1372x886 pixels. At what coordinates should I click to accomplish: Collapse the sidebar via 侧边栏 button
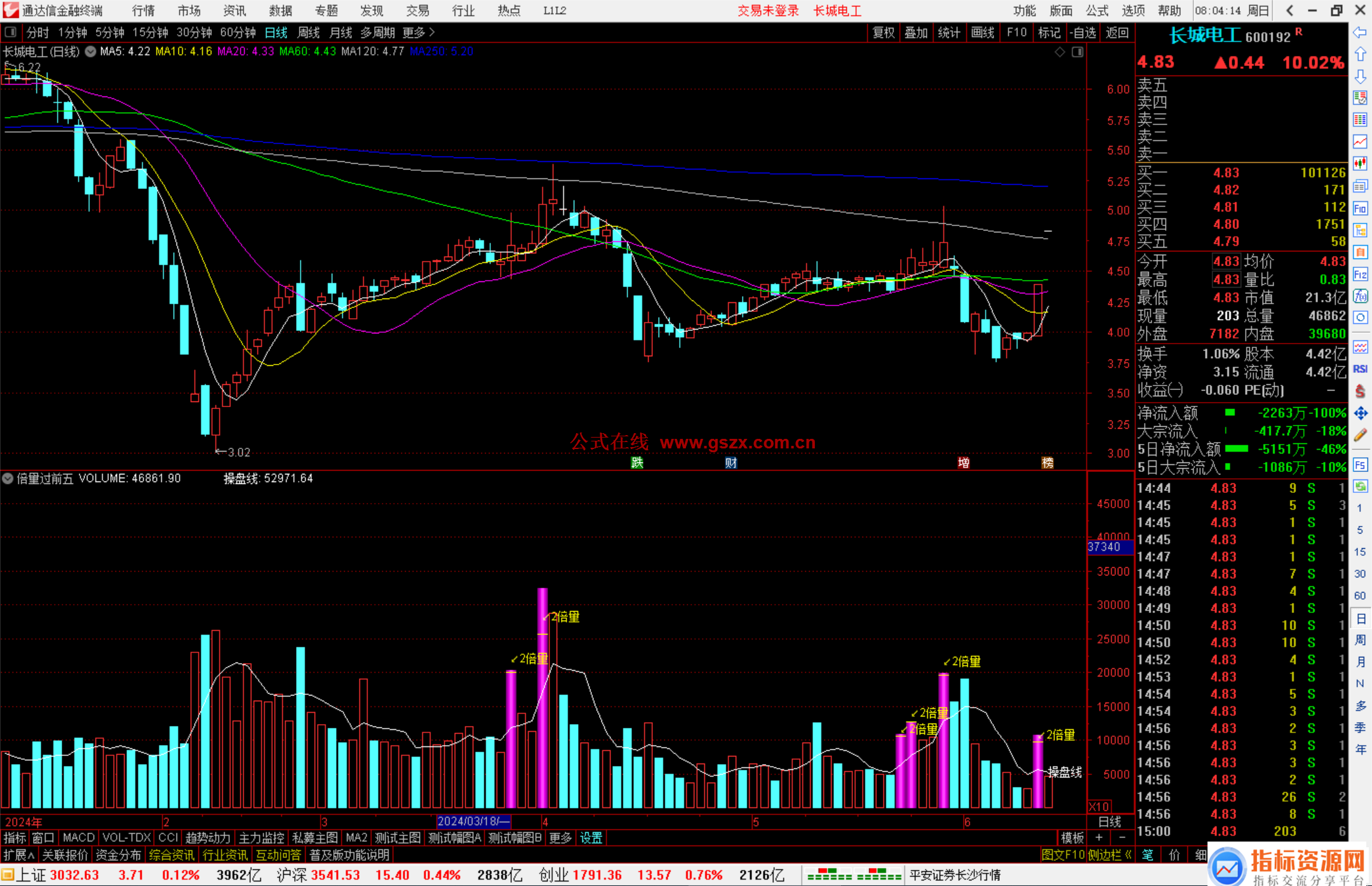pyautogui.click(x=1110, y=855)
